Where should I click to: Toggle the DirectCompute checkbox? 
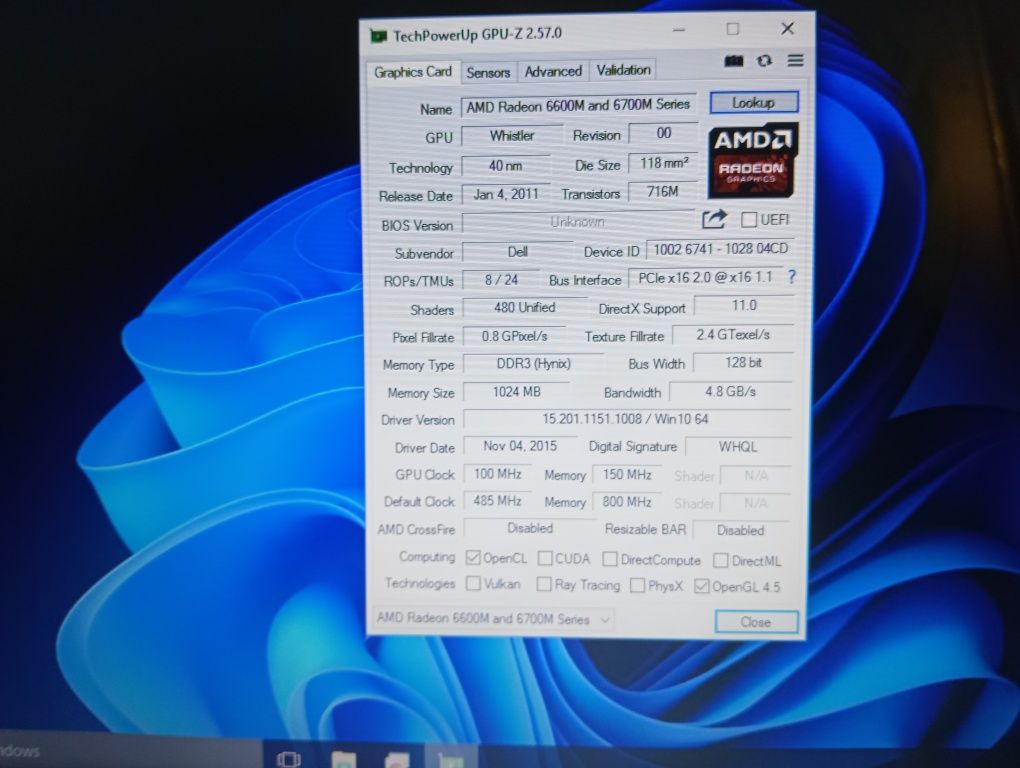point(610,559)
